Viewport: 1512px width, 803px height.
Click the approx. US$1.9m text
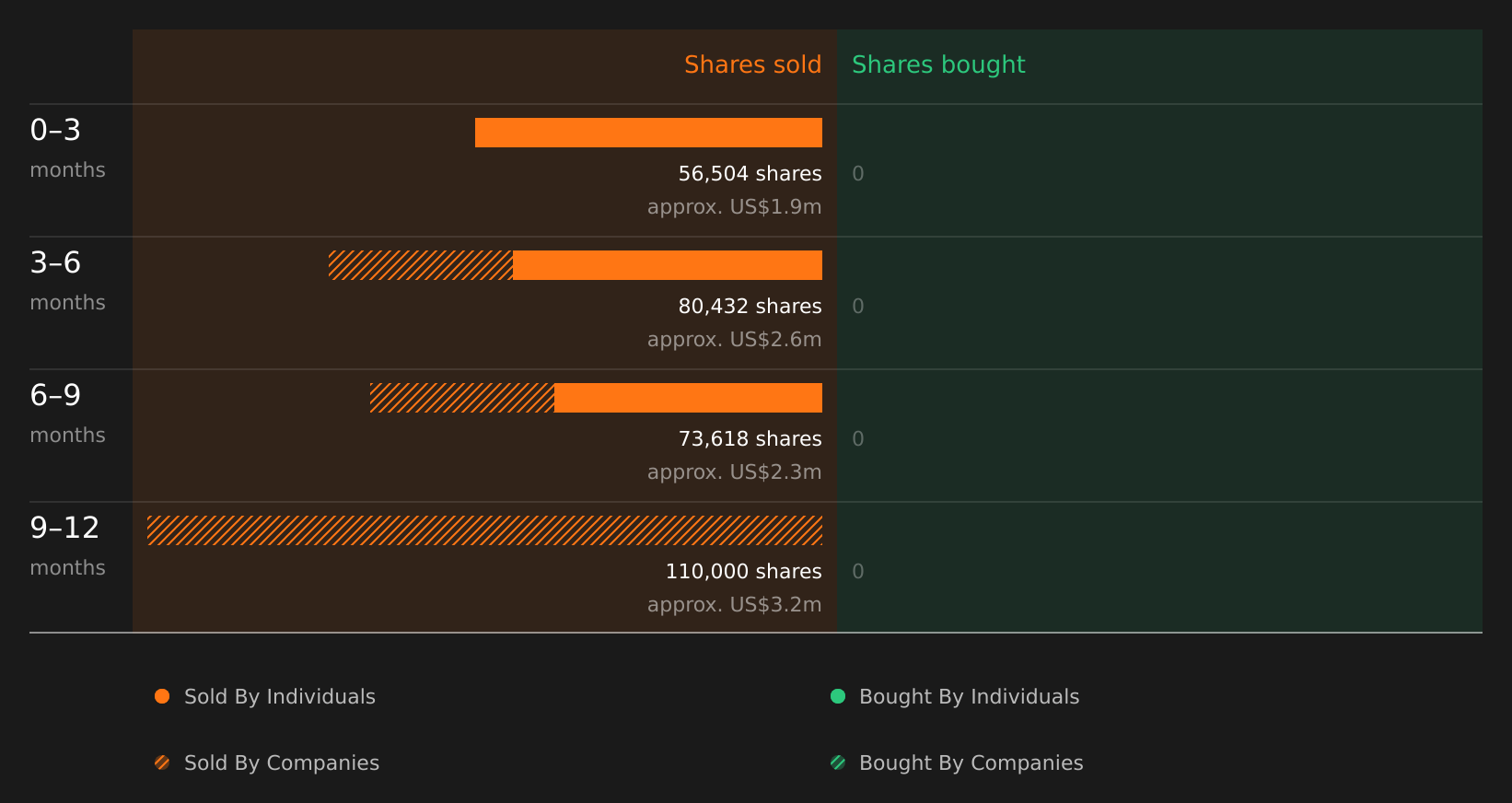734,207
